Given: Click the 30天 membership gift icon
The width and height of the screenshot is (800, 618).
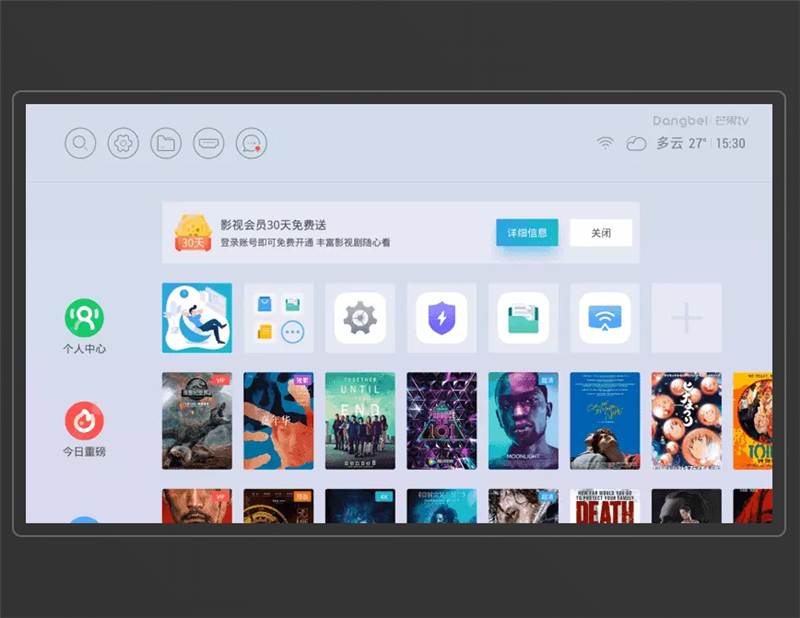Looking at the screenshot, I should [x=193, y=233].
